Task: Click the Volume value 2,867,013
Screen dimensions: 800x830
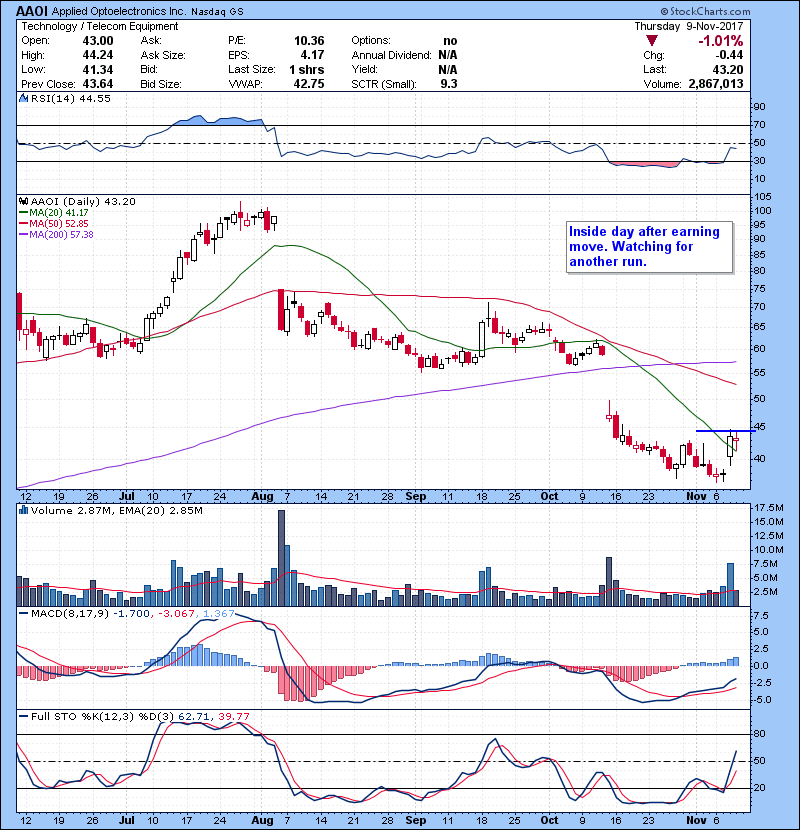Action: pyautogui.click(x=716, y=84)
